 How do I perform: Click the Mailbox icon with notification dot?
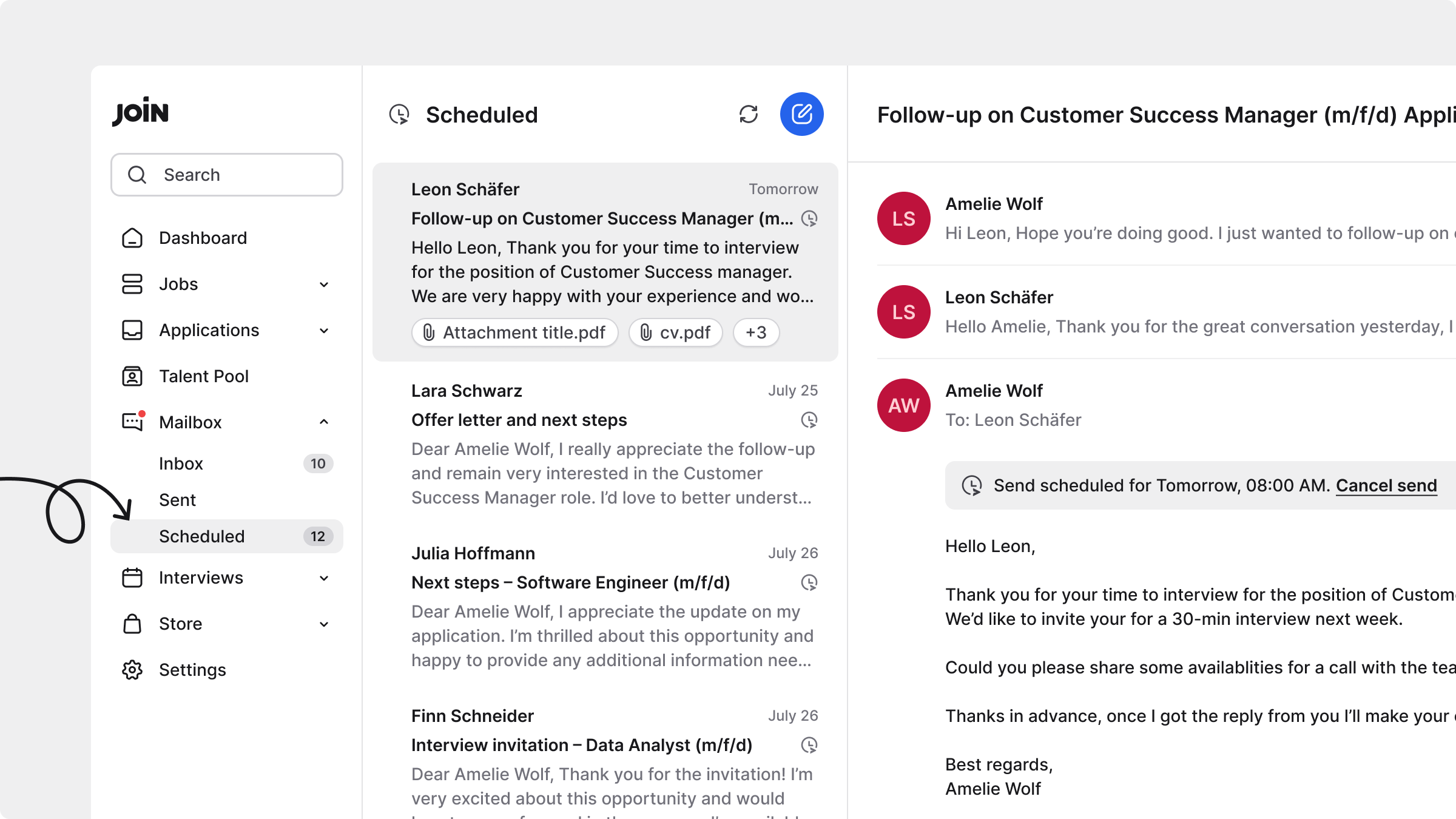[133, 421]
